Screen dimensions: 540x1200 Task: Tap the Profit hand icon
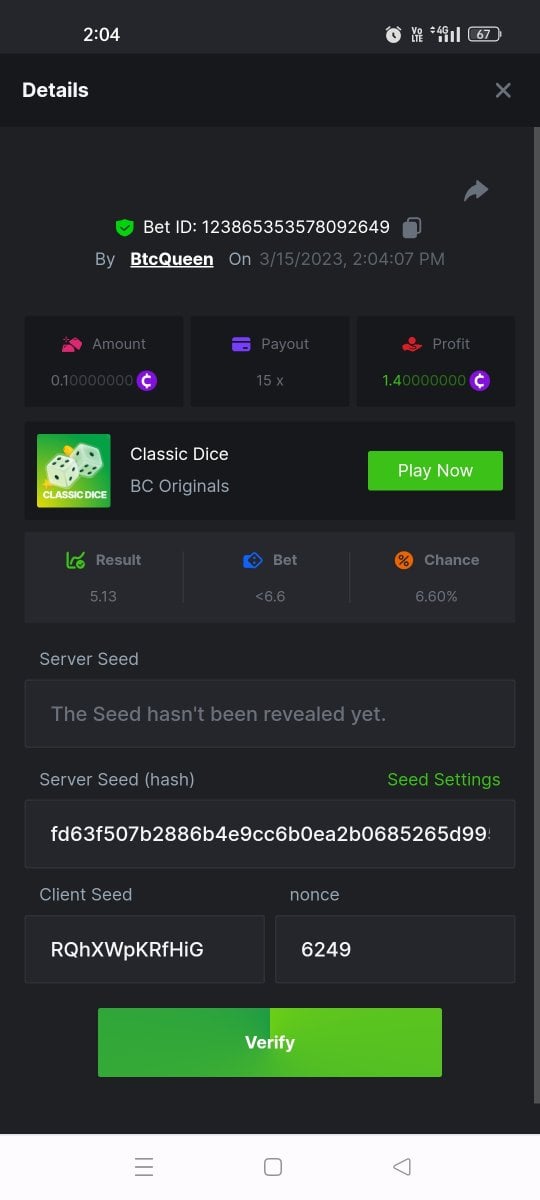pyautogui.click(x=412, y=344)
